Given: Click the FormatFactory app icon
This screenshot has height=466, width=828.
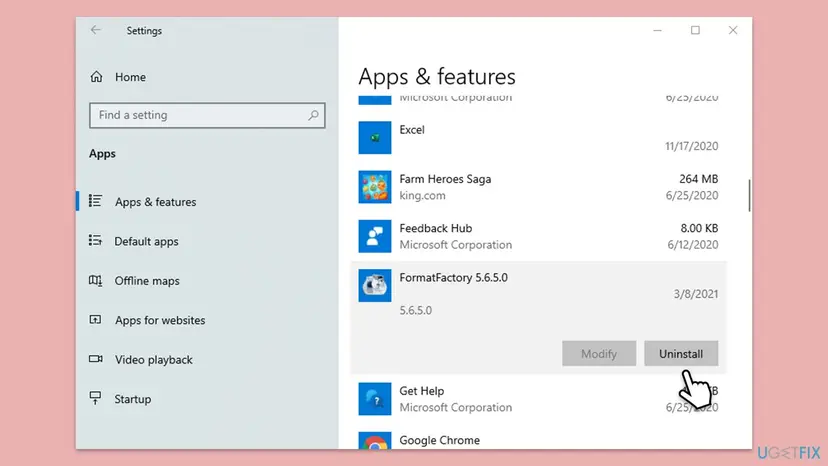Looking at the screenshot, I should click(x=375, y=285).
